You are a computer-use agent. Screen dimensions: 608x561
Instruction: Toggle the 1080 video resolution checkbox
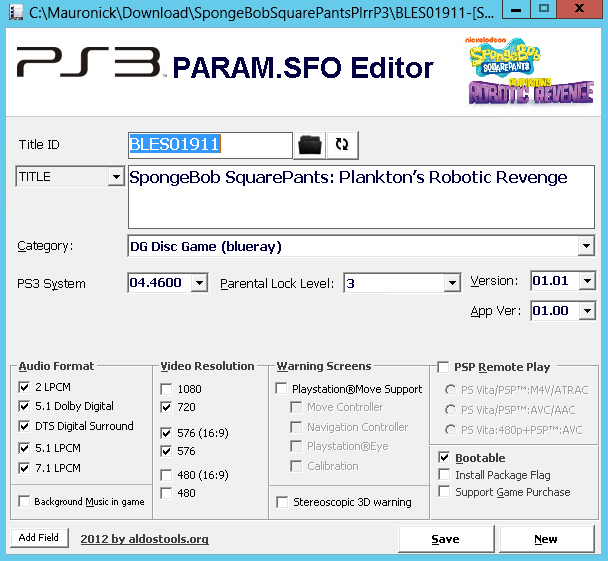click(167, 388)
